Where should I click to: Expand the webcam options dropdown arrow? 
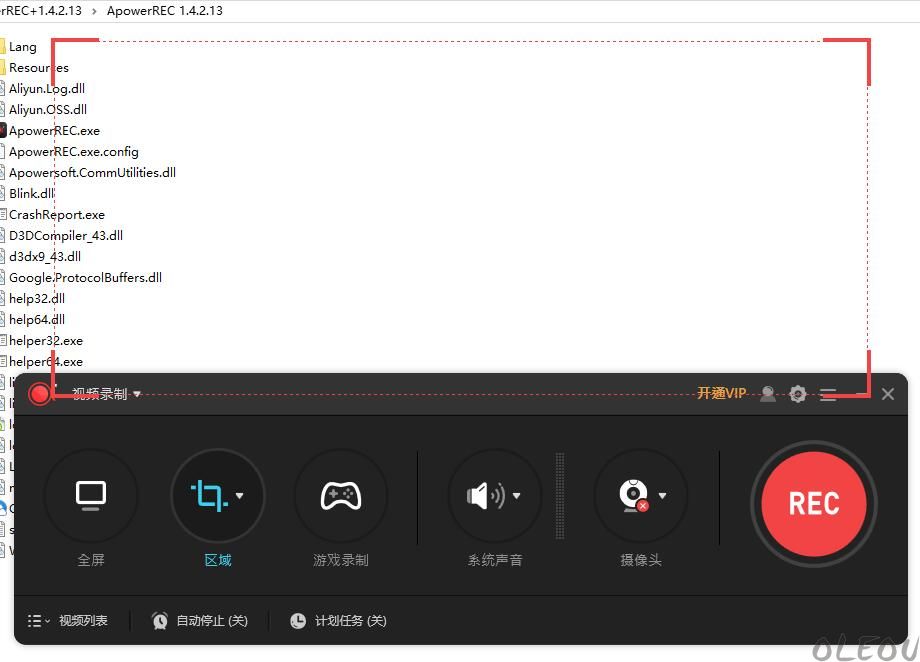(x=662, y=496)
